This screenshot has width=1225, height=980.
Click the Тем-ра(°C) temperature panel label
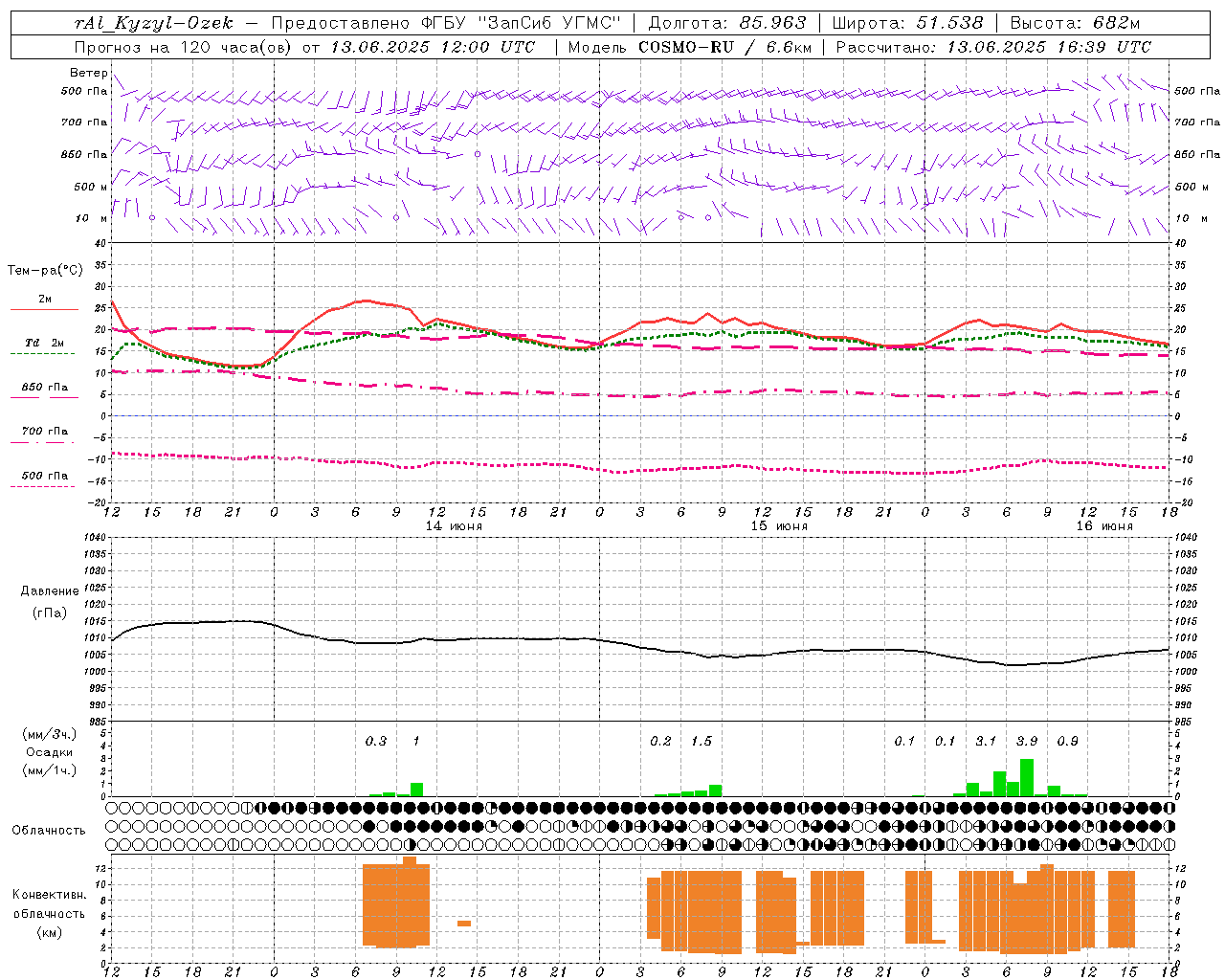(x=45, y=271)
